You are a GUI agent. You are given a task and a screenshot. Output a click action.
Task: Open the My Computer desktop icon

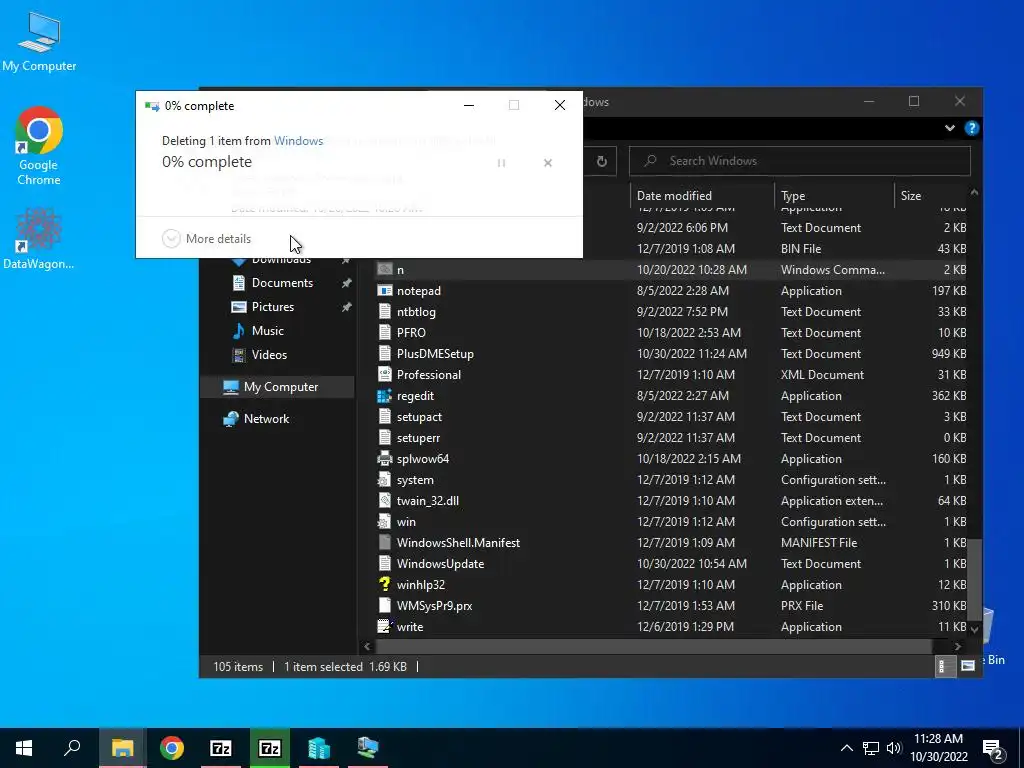pos(39,40)
